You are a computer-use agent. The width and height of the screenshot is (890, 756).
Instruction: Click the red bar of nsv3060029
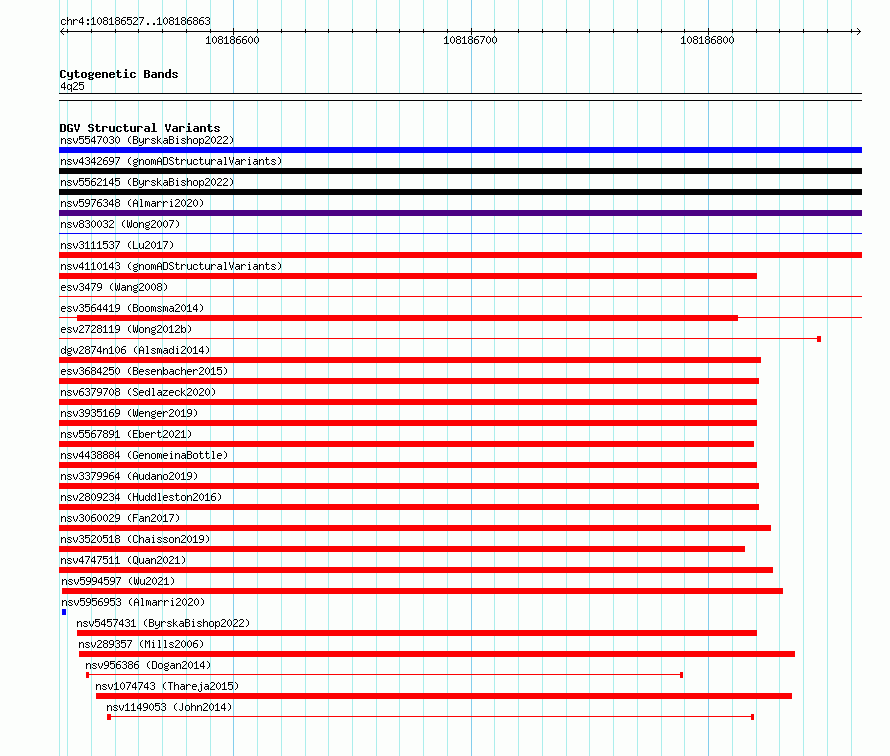[415, 528]
